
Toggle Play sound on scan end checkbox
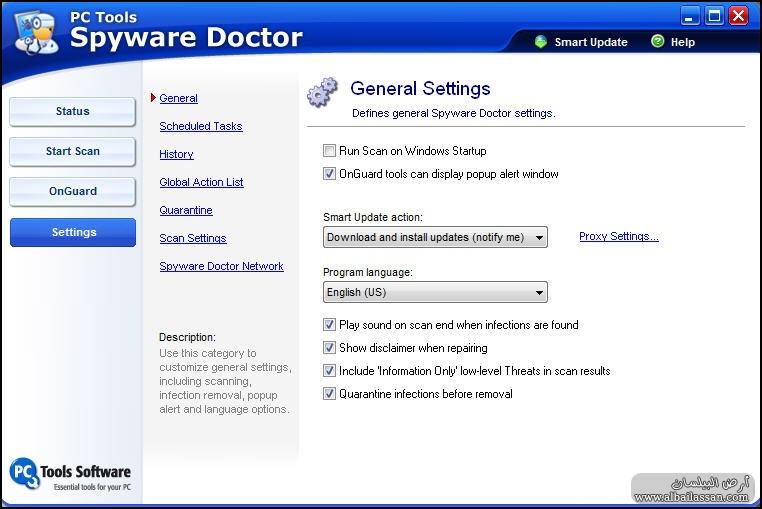click(x=329, y=324)
